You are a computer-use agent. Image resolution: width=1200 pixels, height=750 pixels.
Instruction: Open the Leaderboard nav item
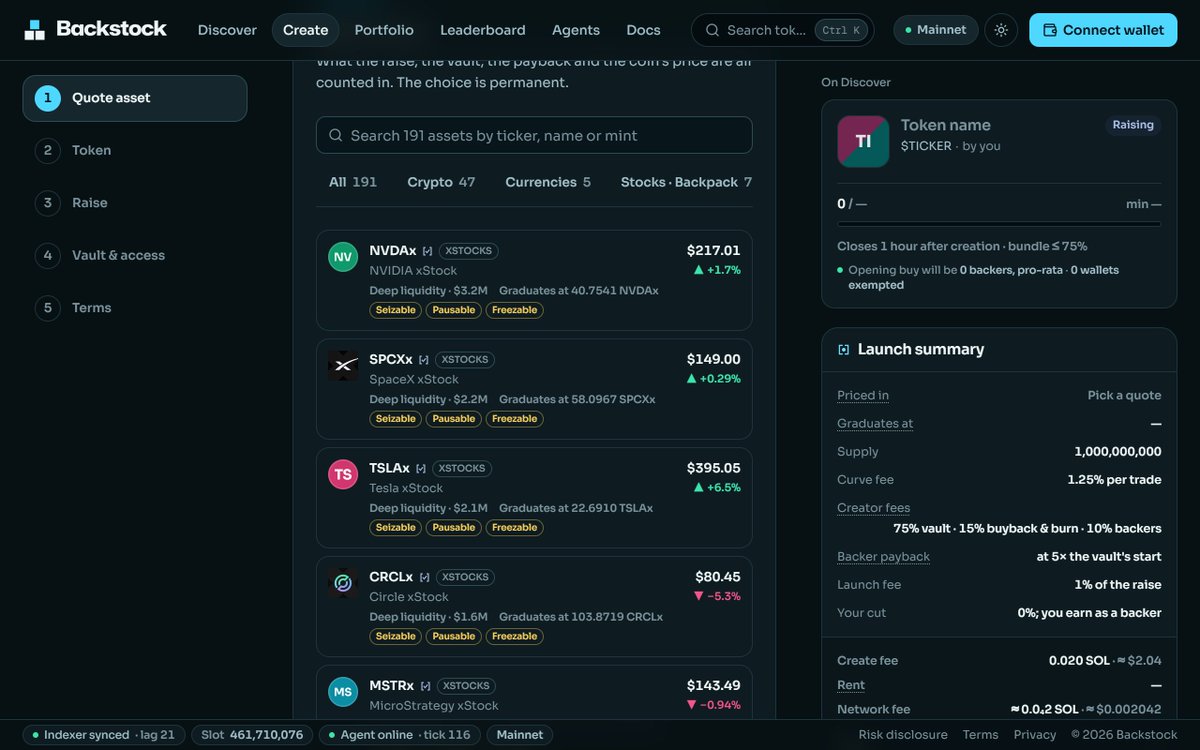(x=483, y=30)
